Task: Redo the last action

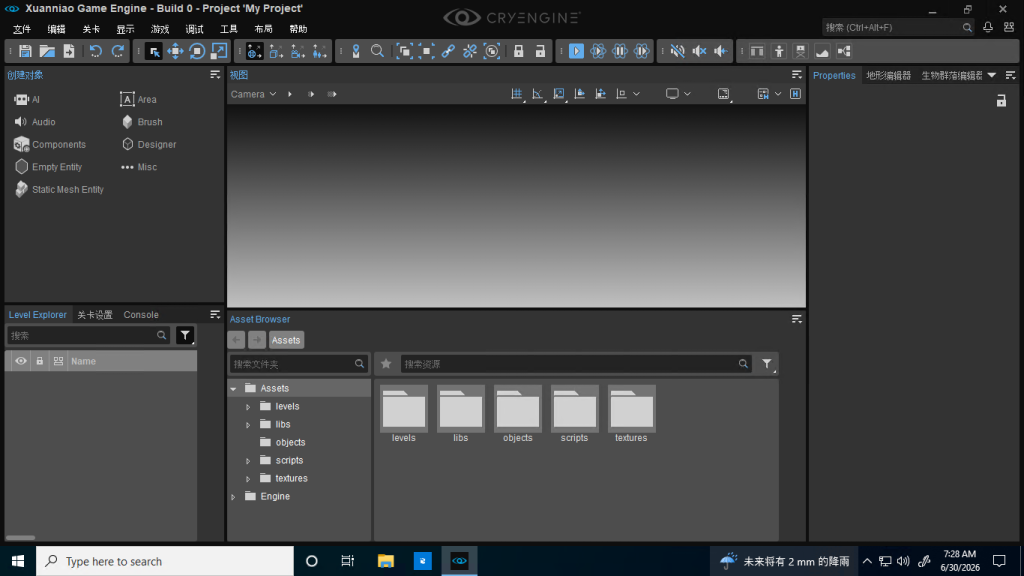Action: coord(118,51)
